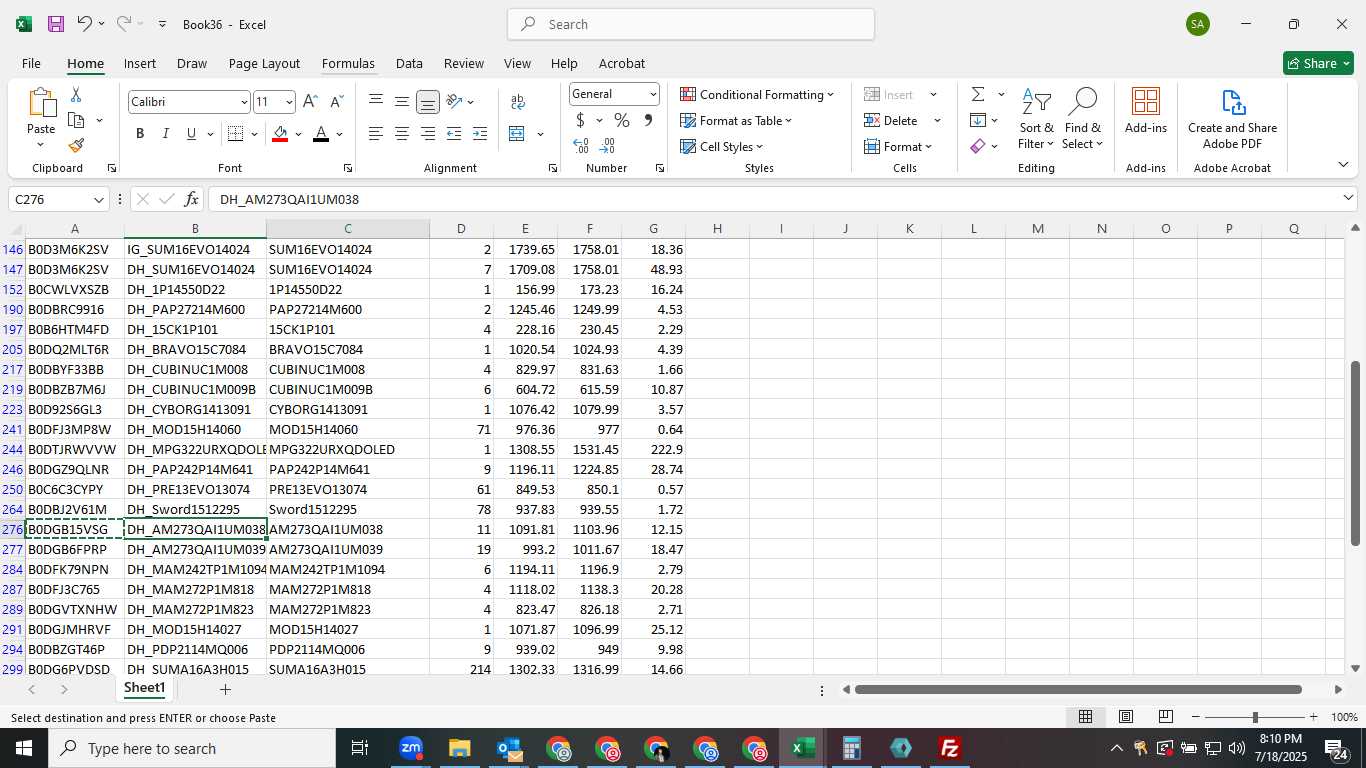Screen dimensions: 1366x768
Task: Click the Format Painter brush icon
Action: (x=76, y=146)
